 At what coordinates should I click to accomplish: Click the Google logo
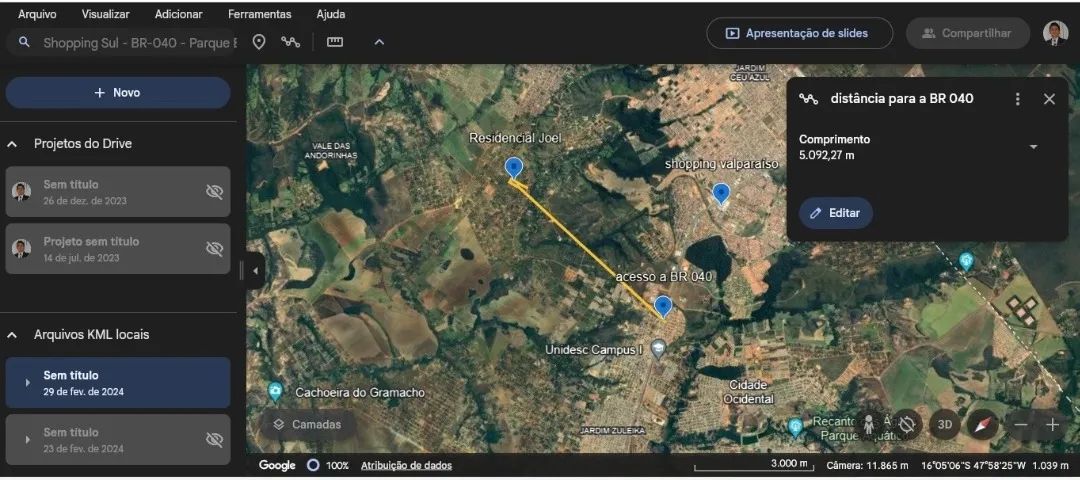[277, 466]
